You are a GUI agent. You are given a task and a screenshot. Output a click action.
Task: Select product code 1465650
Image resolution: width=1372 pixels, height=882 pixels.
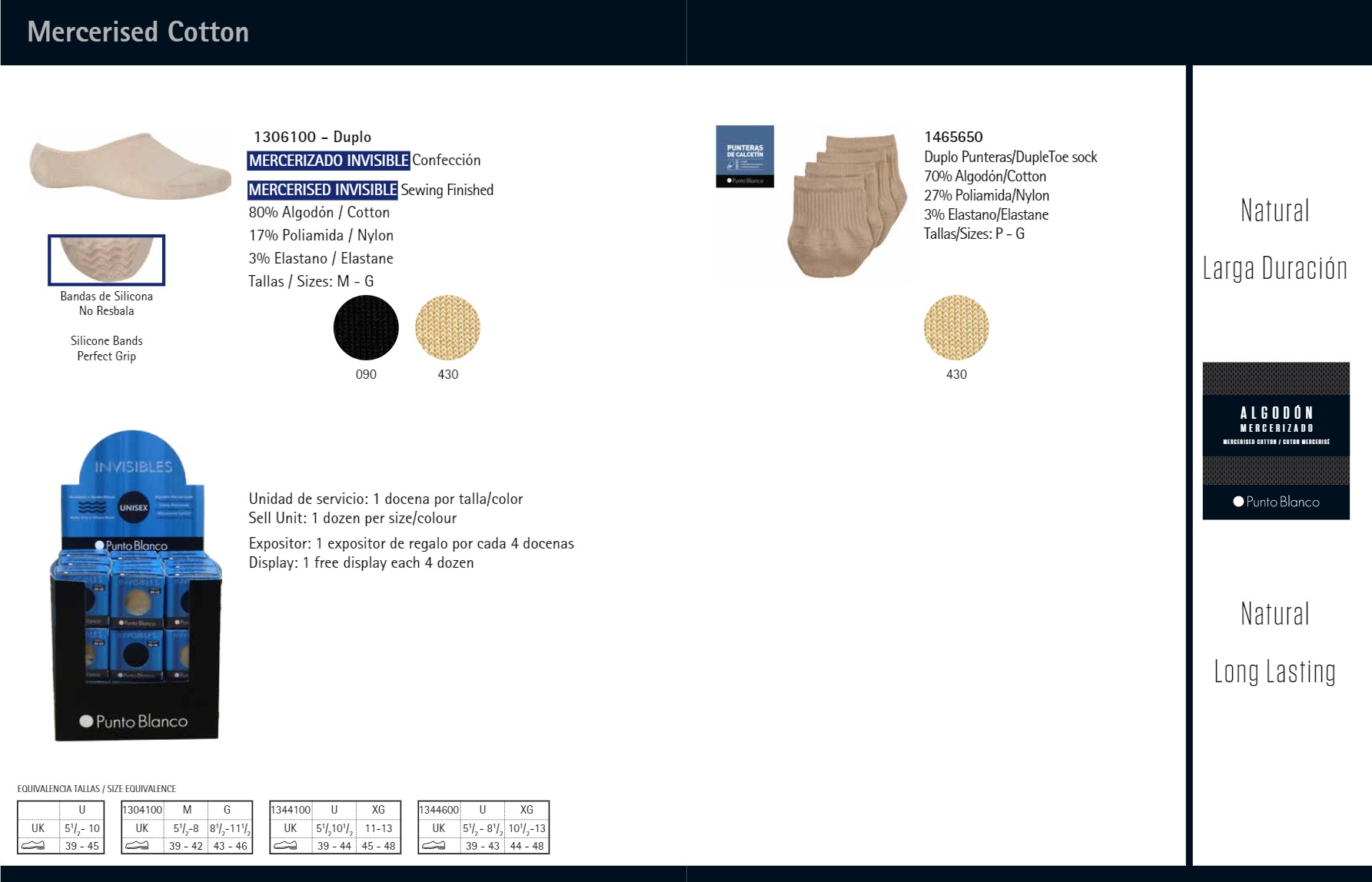point(953,137)
